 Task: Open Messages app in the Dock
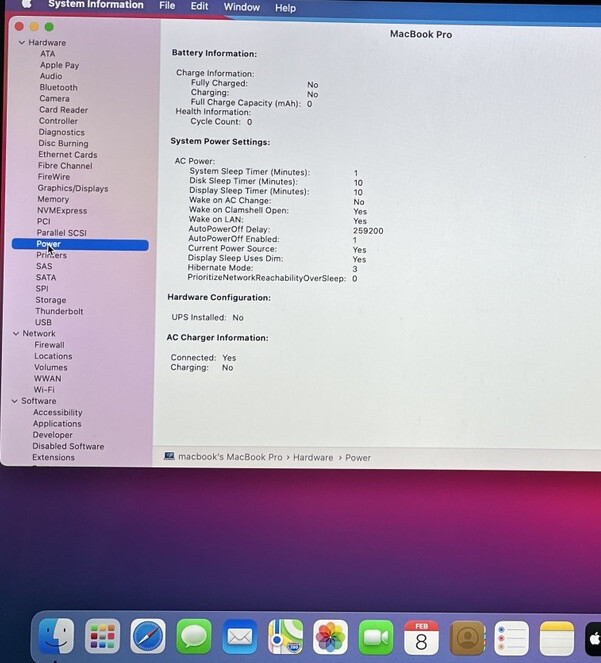[x=194, y=636]
